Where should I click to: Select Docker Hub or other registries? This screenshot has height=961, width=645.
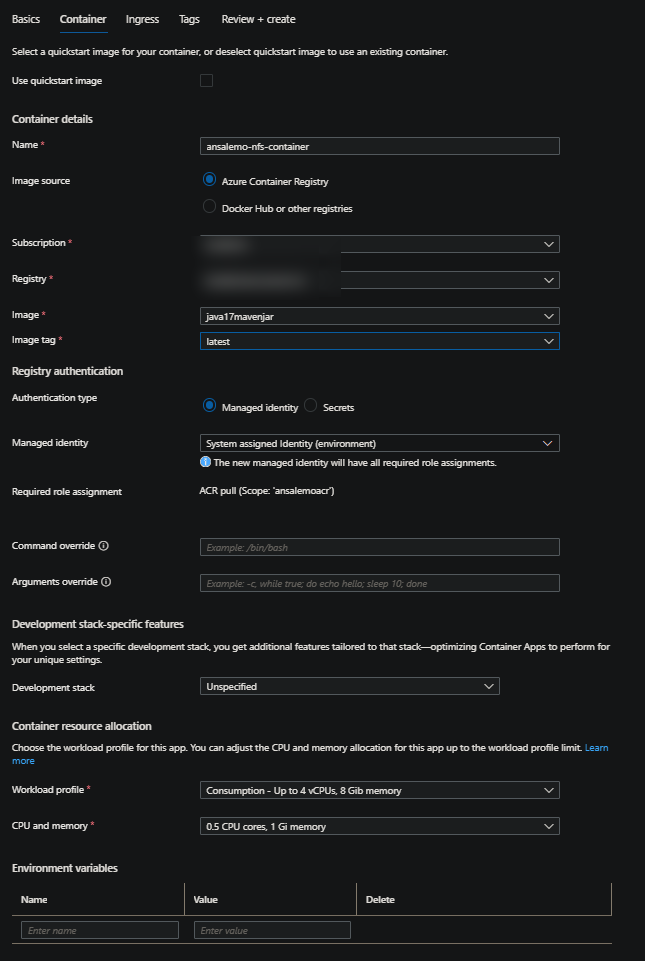[x=209, y=207]
